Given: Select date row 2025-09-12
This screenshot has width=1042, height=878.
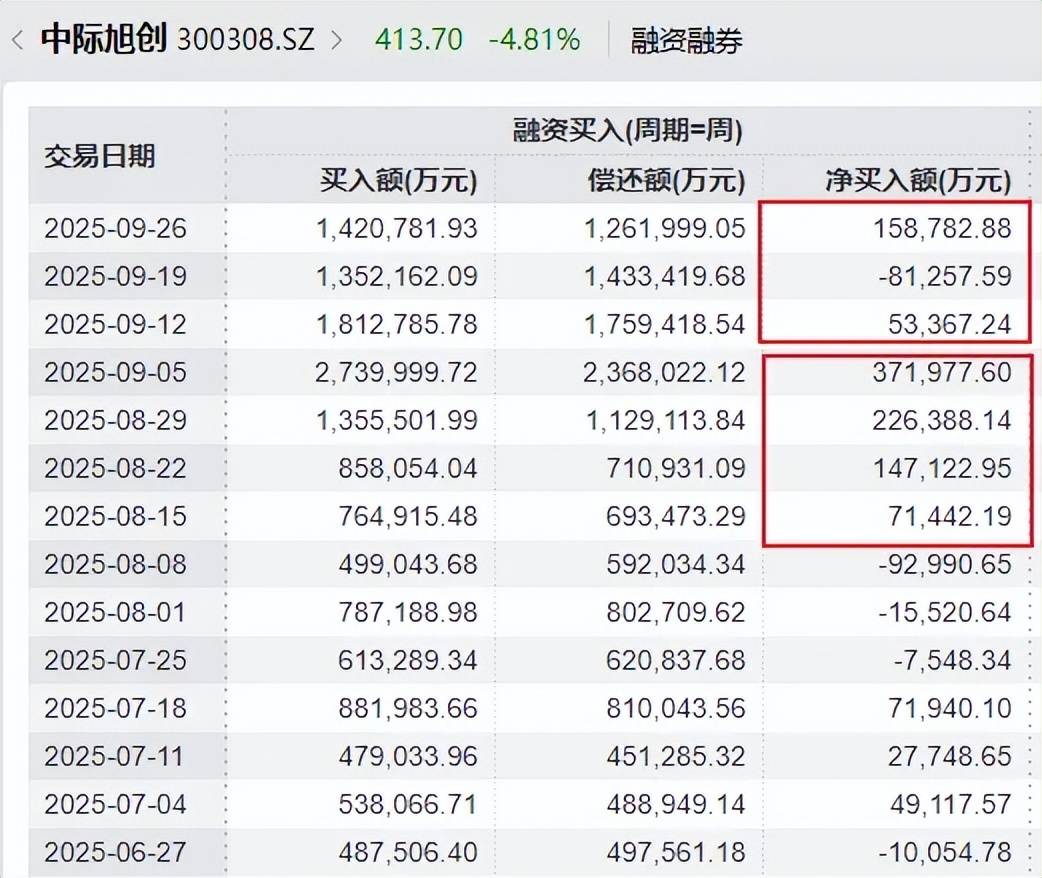Looking at the screenshot, I should [116, 324].
